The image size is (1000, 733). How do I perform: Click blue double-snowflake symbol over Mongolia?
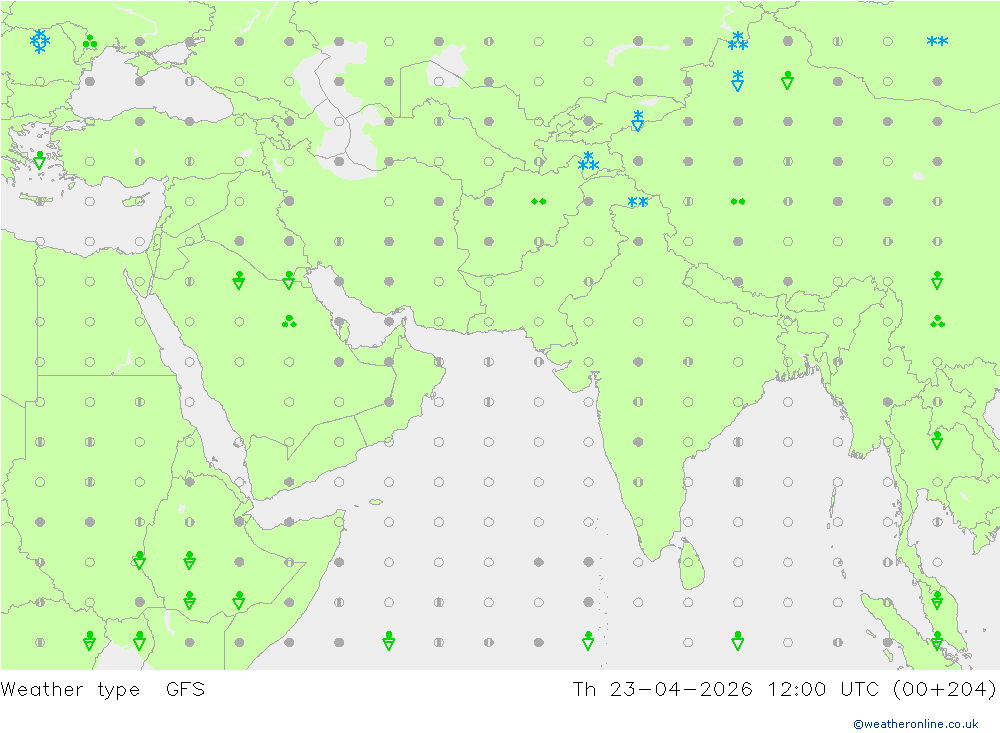[938, 41]
